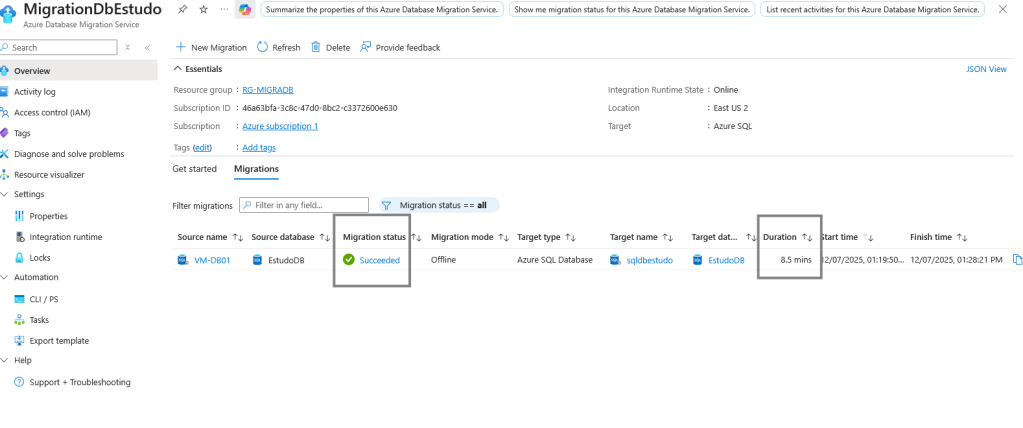Screen dimensions: 1023x428
Task: Collapse the Settings group in sidebar
Action: click(x=5, y=195)
